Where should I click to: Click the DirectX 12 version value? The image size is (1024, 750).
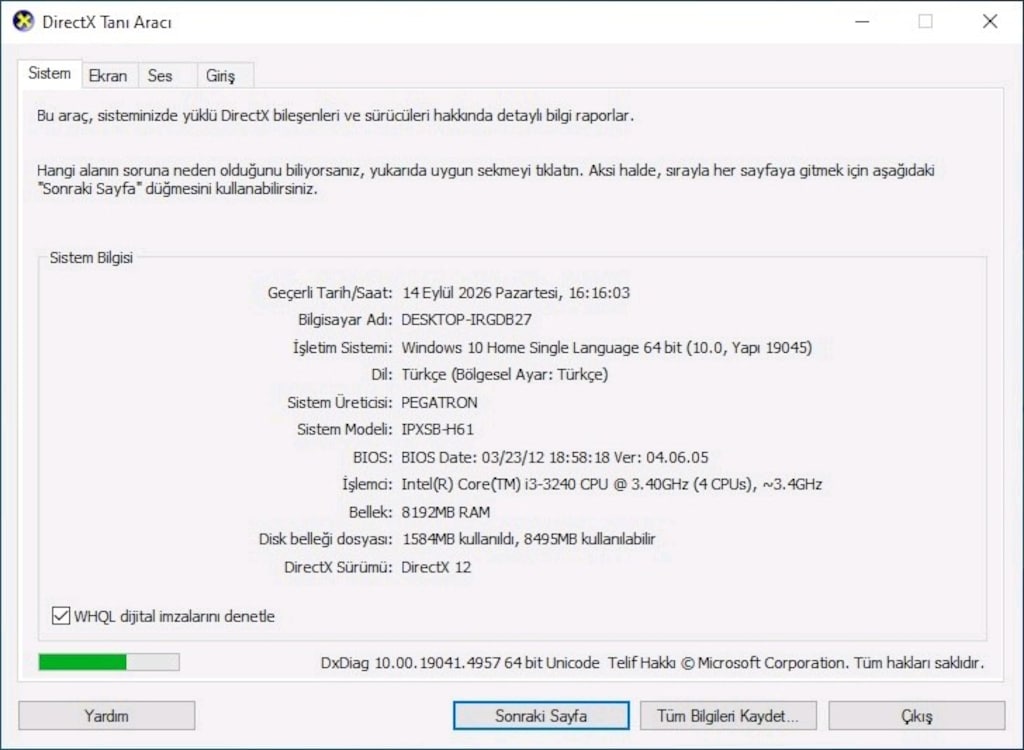coord(436,567)
